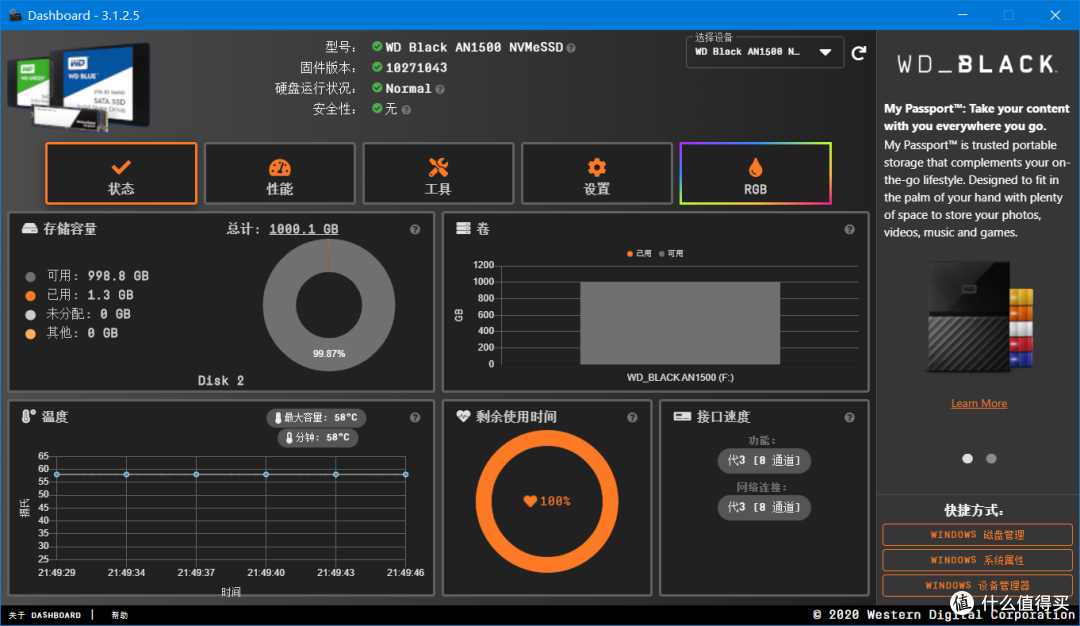Click the 帮助 help link in footer
1080x626 pixels.
coord(120,615)
